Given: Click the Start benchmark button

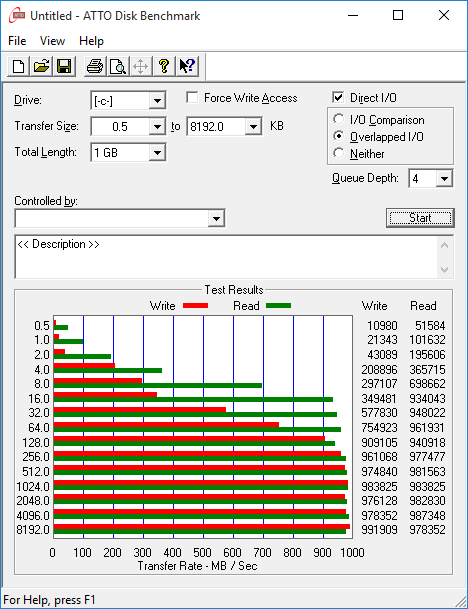Looking at the screenshot, I should click(x=420, y=218).
